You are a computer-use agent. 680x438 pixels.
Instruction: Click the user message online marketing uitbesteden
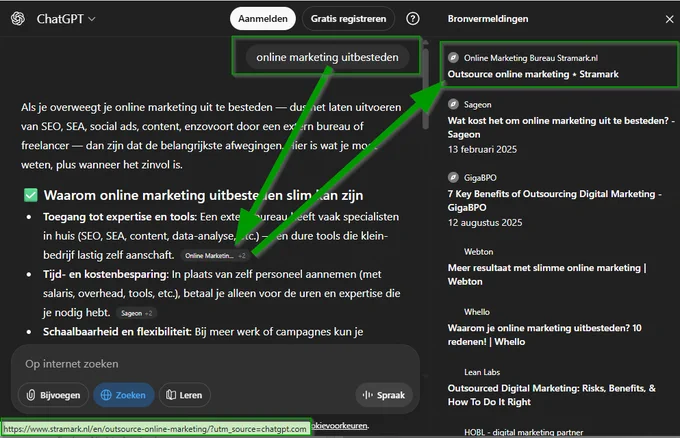[327, 57]
